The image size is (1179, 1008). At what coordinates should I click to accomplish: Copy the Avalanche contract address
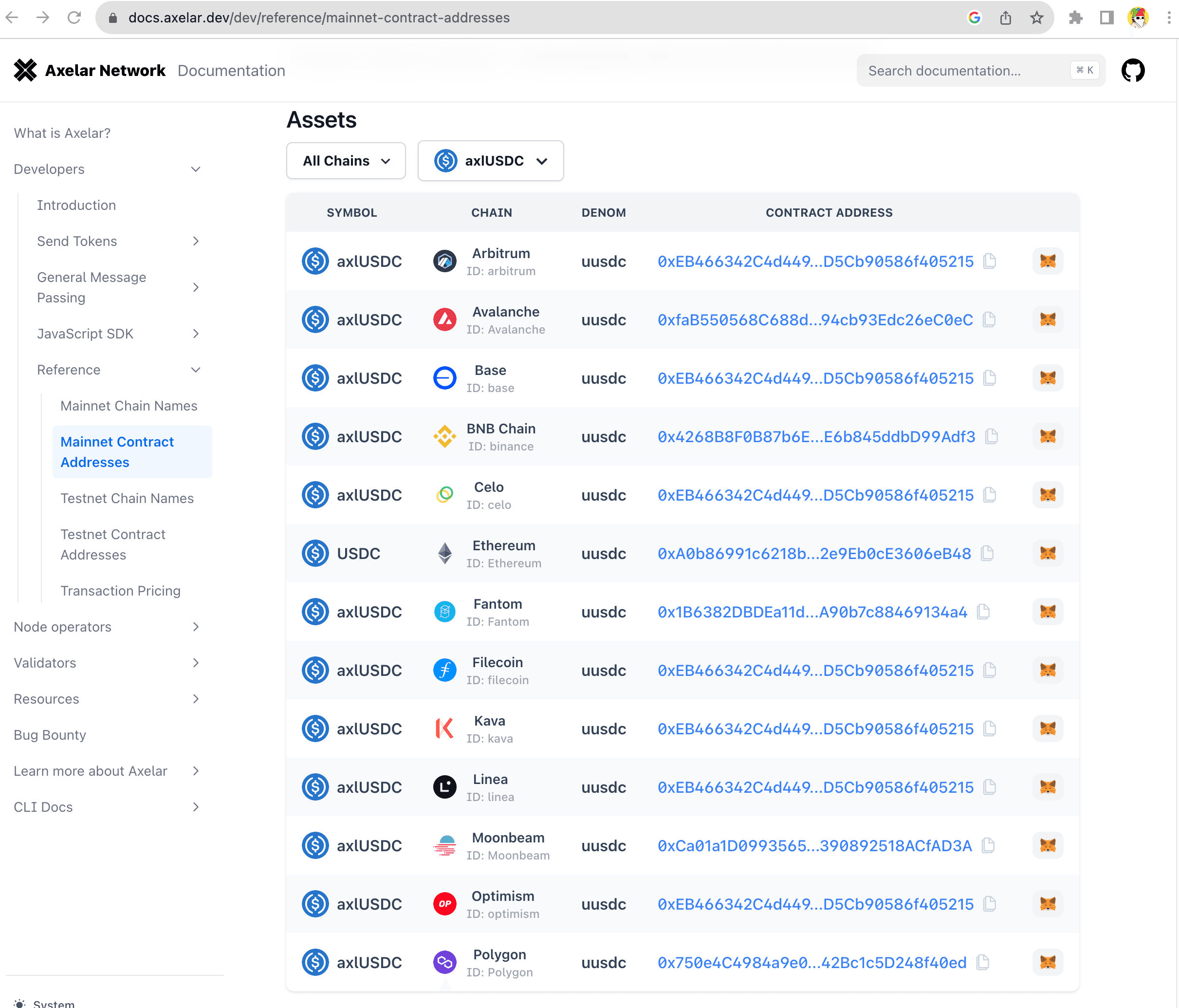(x=989, y=320)
